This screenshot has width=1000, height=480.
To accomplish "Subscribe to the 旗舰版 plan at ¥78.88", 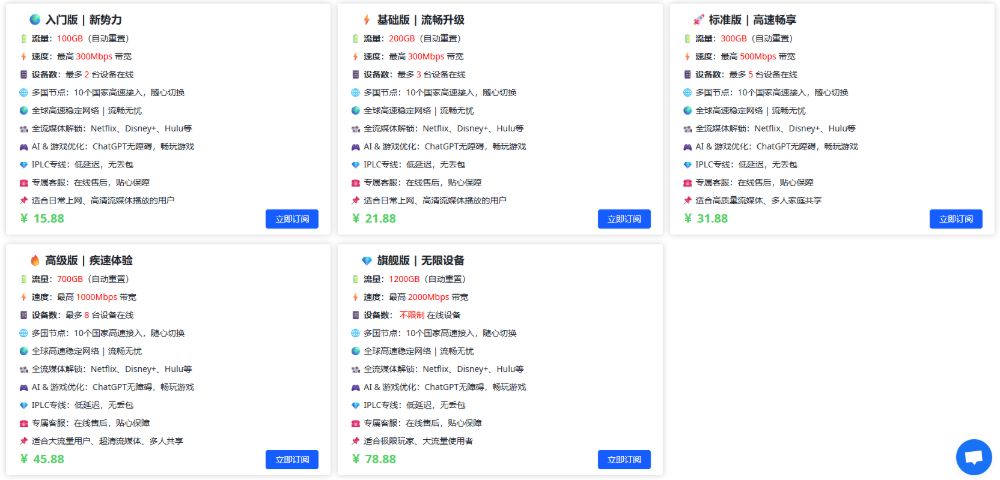I will tap(624, 460).
